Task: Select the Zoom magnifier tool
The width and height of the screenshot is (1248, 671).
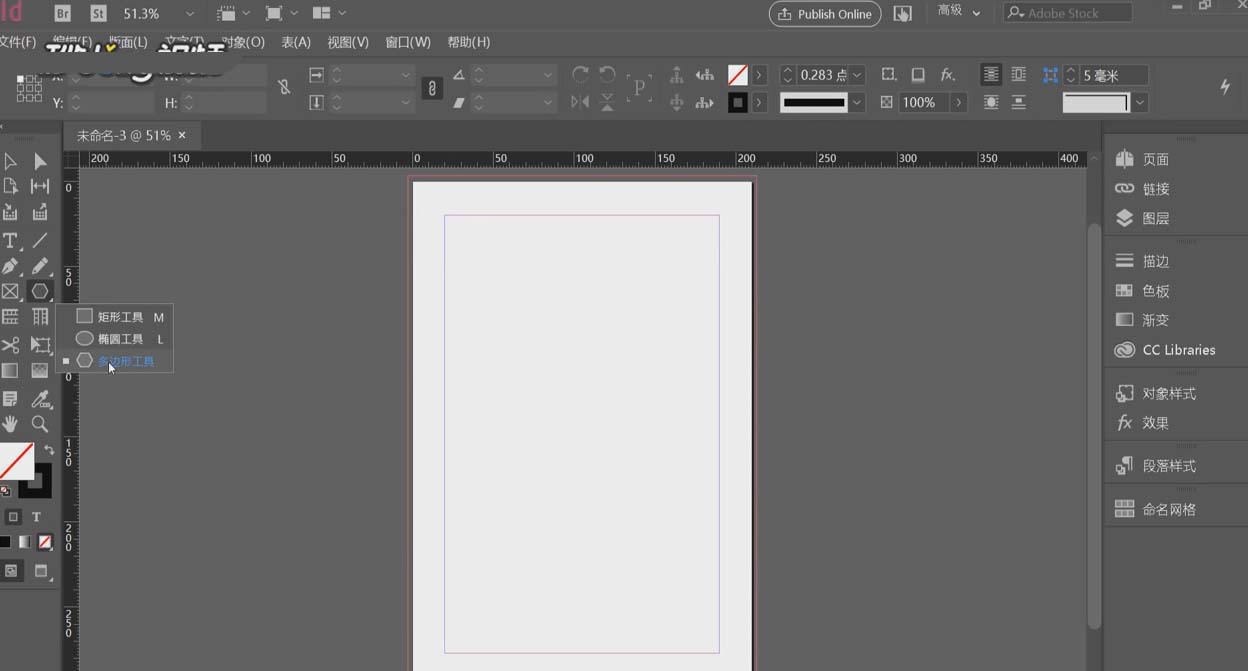Action: coord(40,424)
